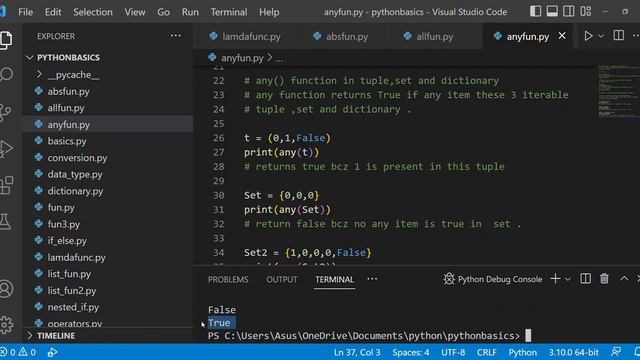Select interpreter 3.10.0 64-bit
Image resolution: width=640 pixels, height=360 pixels.
573,352
